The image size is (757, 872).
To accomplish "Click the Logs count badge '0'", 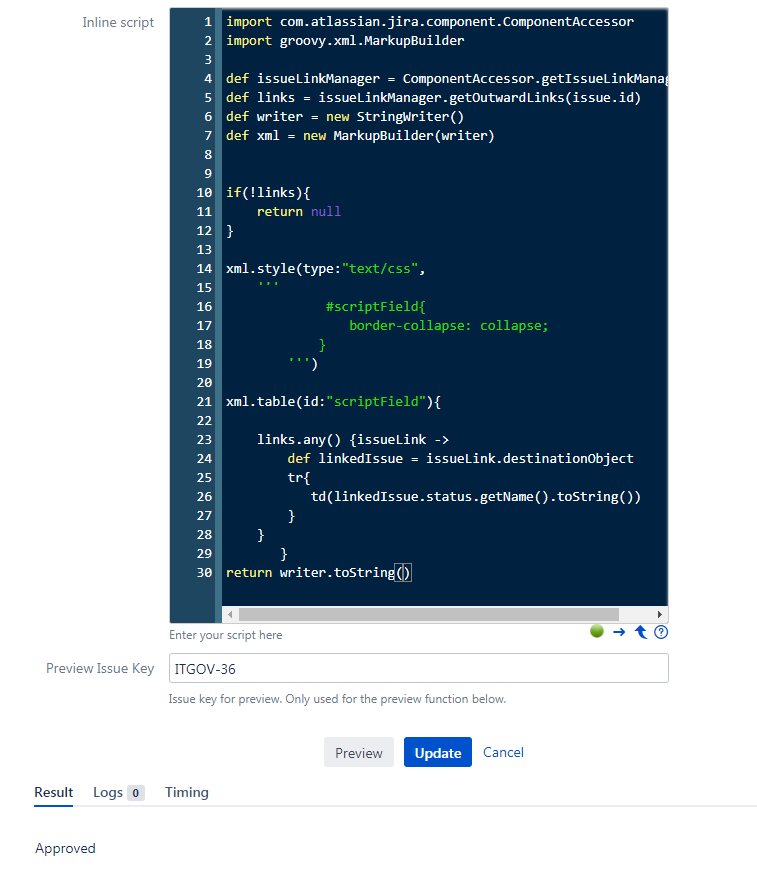I will [136, 793].
